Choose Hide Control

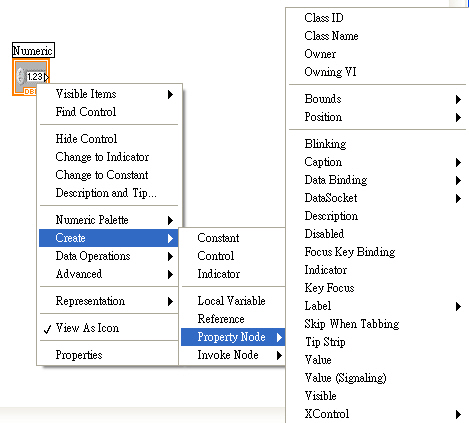109,139
